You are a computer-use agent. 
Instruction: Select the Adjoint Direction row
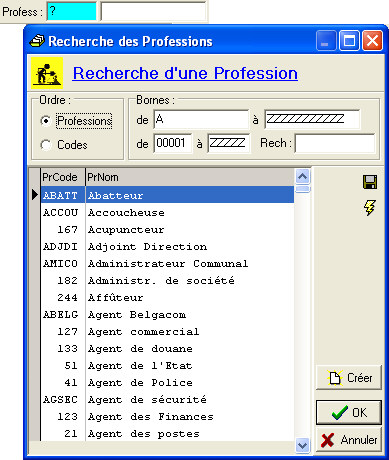[x=167, y=246]
